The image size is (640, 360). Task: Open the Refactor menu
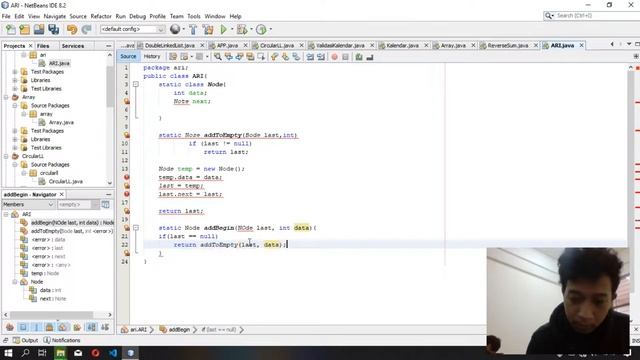[x=101, y=16]
